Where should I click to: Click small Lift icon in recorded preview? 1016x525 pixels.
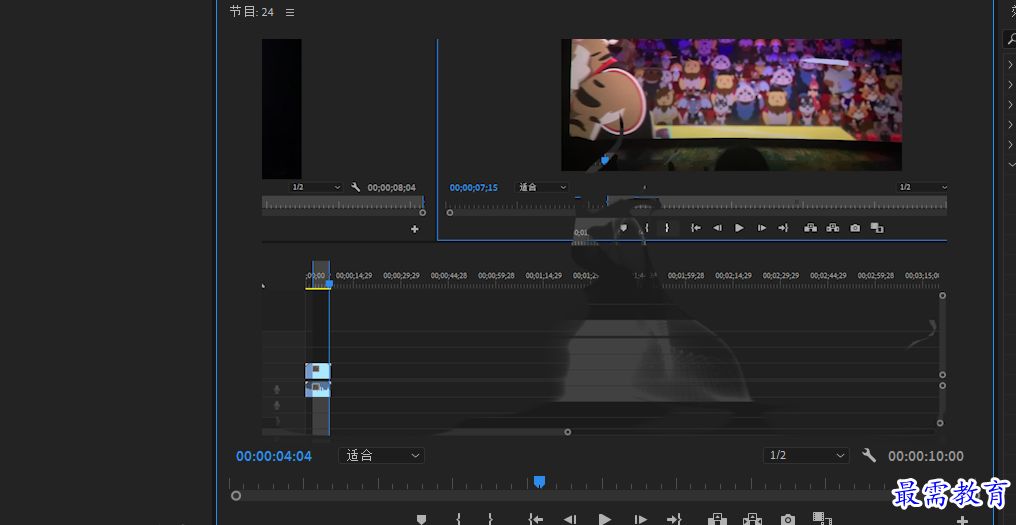(x=810, y=228)
